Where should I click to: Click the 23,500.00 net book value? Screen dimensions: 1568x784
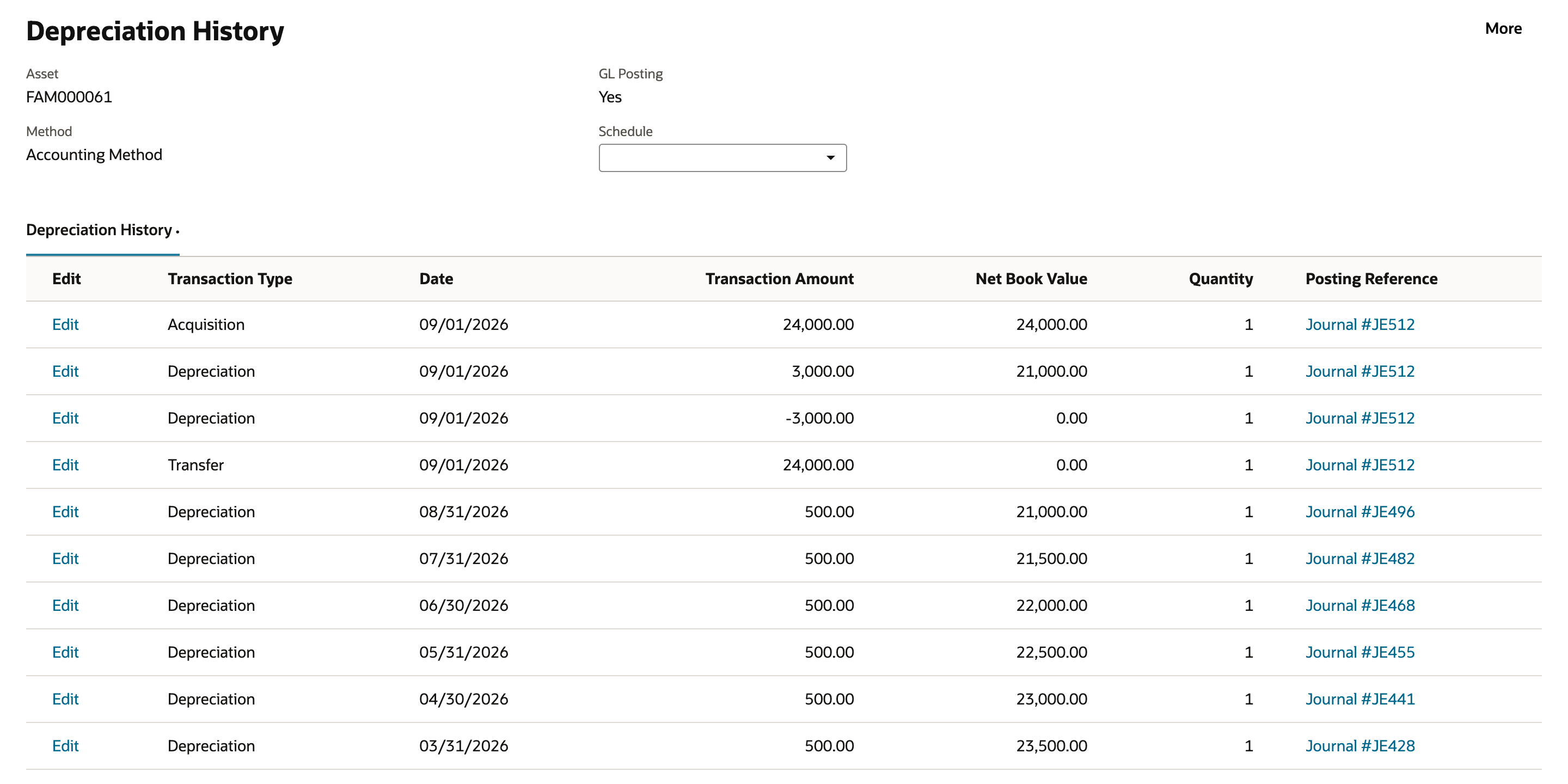tap(1051, 746)
